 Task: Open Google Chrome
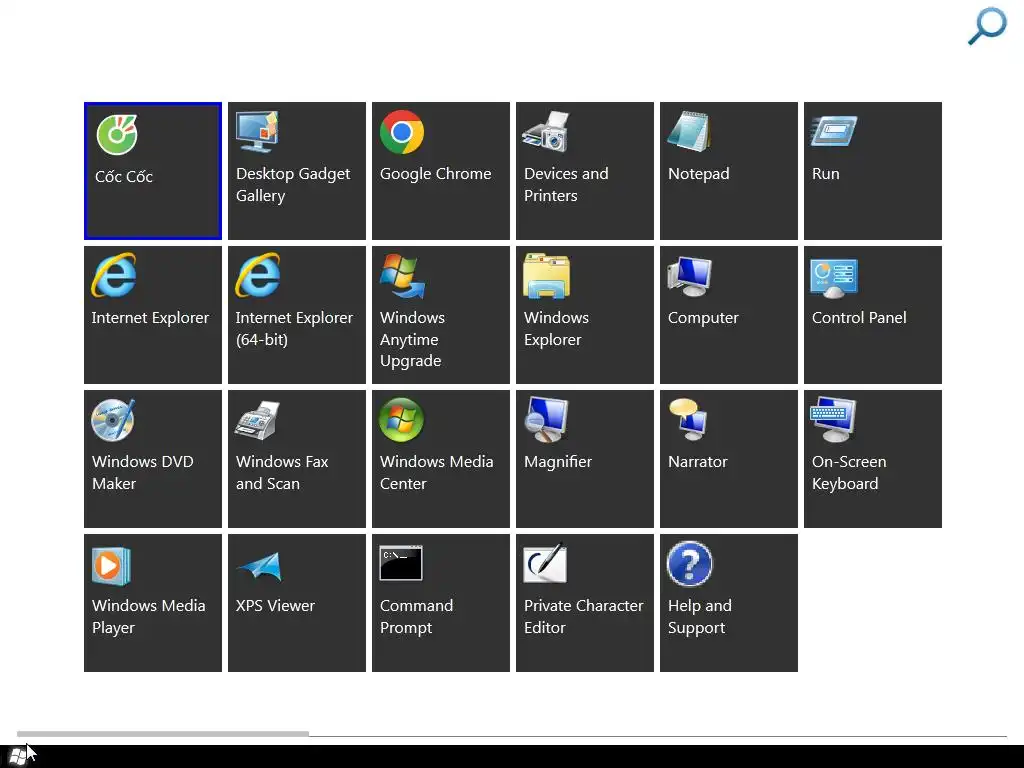(x=441, y=171)
